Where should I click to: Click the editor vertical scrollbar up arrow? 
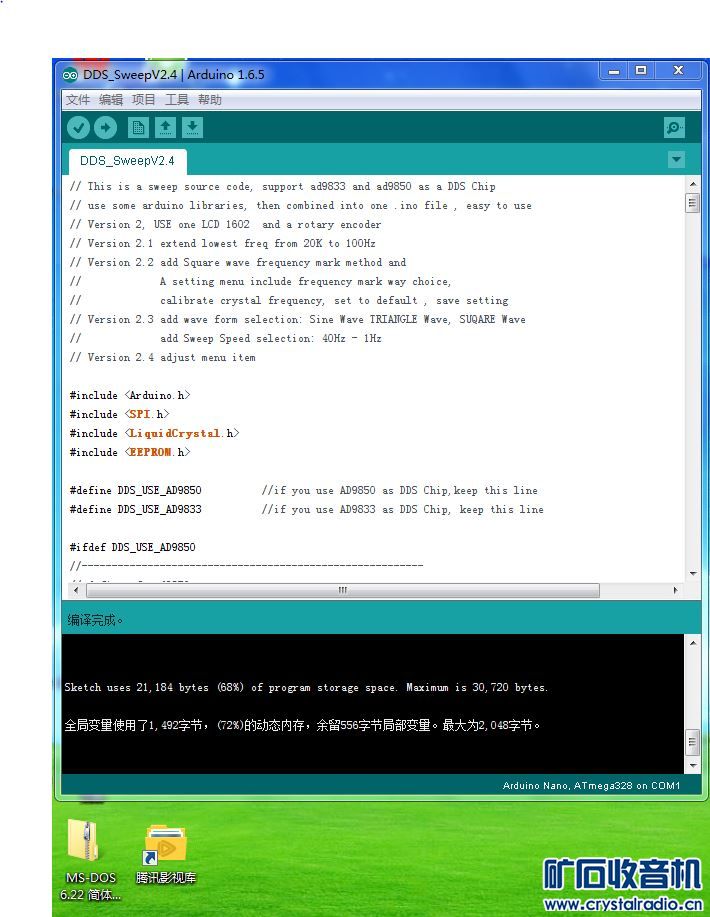point(692,184)
